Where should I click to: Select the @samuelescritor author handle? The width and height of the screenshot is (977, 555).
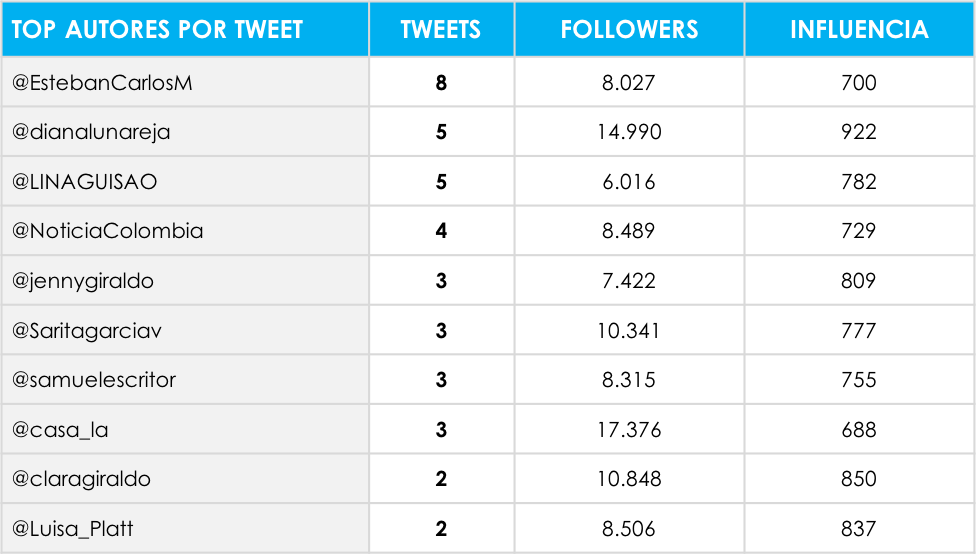[x=93, y=379]
